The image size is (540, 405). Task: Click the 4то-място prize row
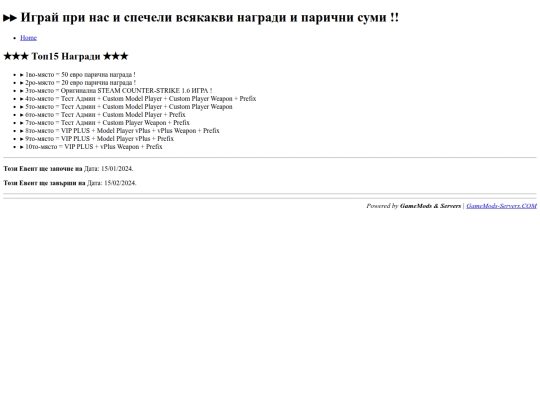(x=138, y=98)
